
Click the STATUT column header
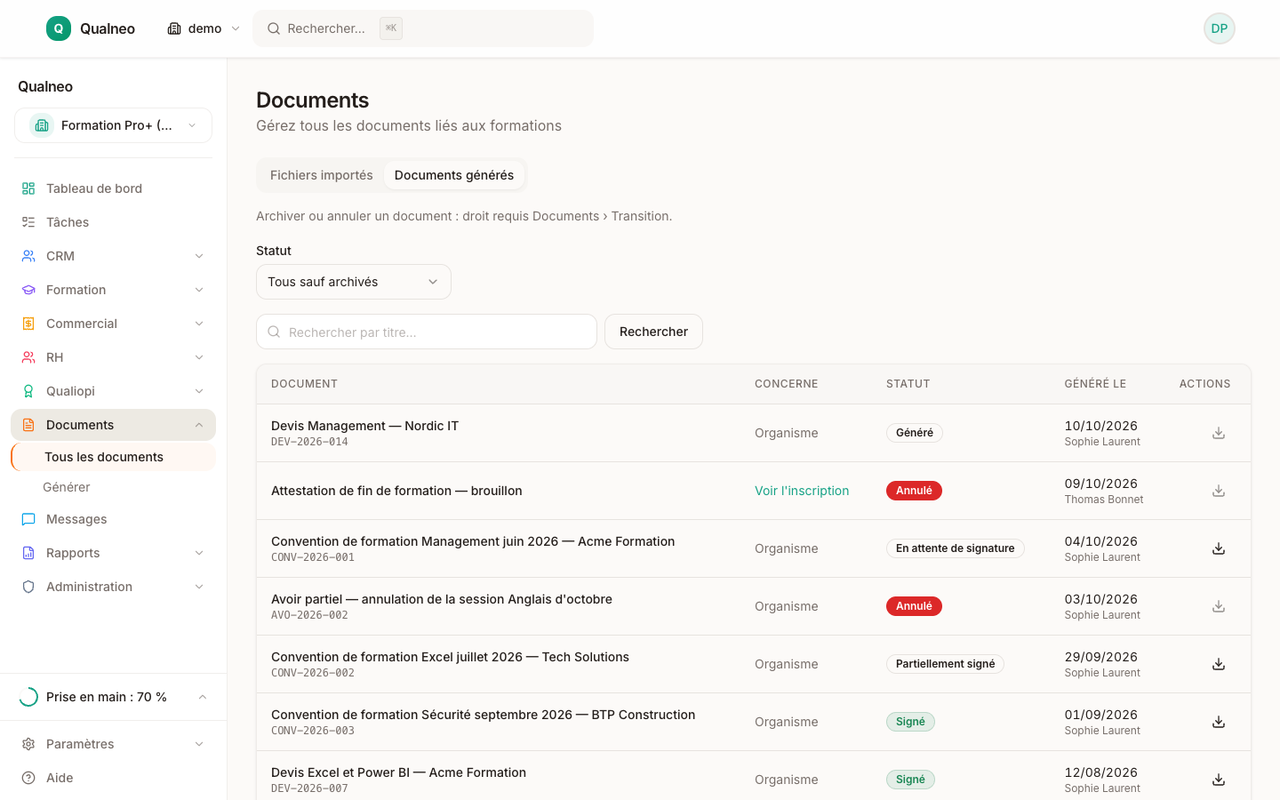pos(908,384)
